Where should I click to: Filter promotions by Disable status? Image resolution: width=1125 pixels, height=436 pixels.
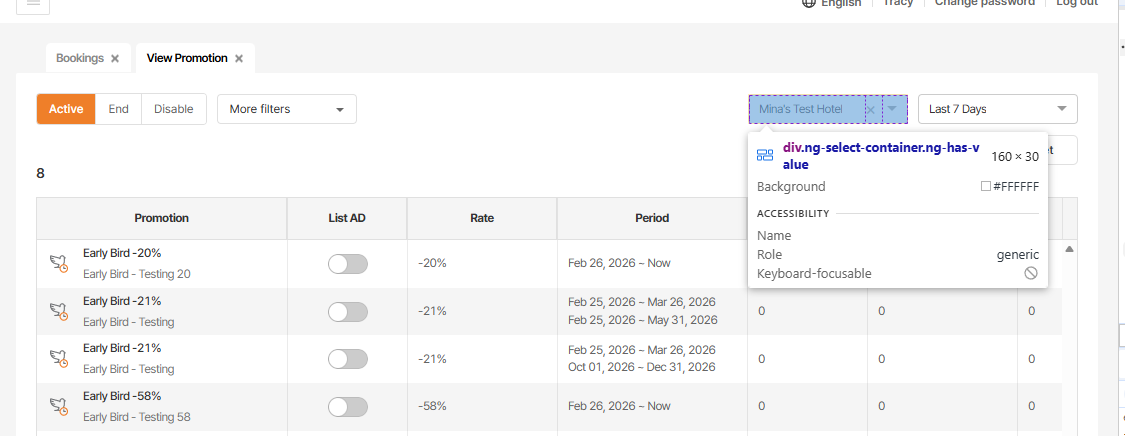(x=173, y=109)
